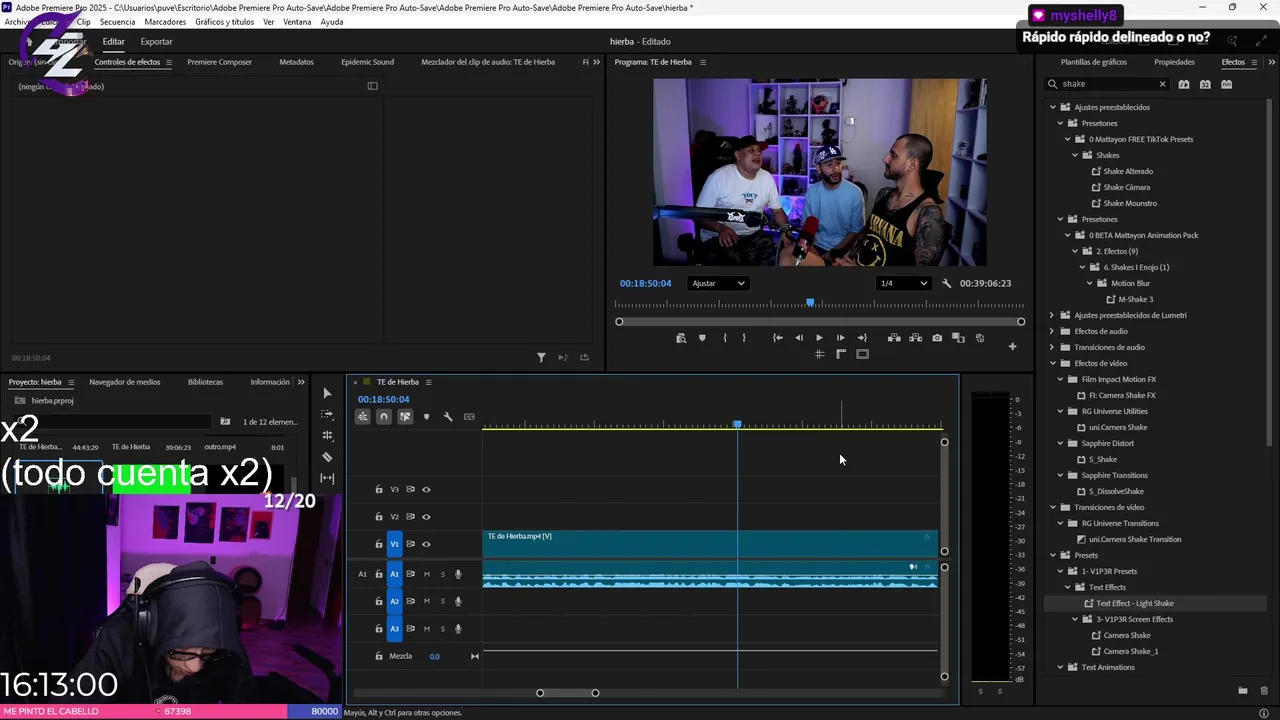Delete custom item in Effects panel
1280x720 pixels.
pos(1264,691)
